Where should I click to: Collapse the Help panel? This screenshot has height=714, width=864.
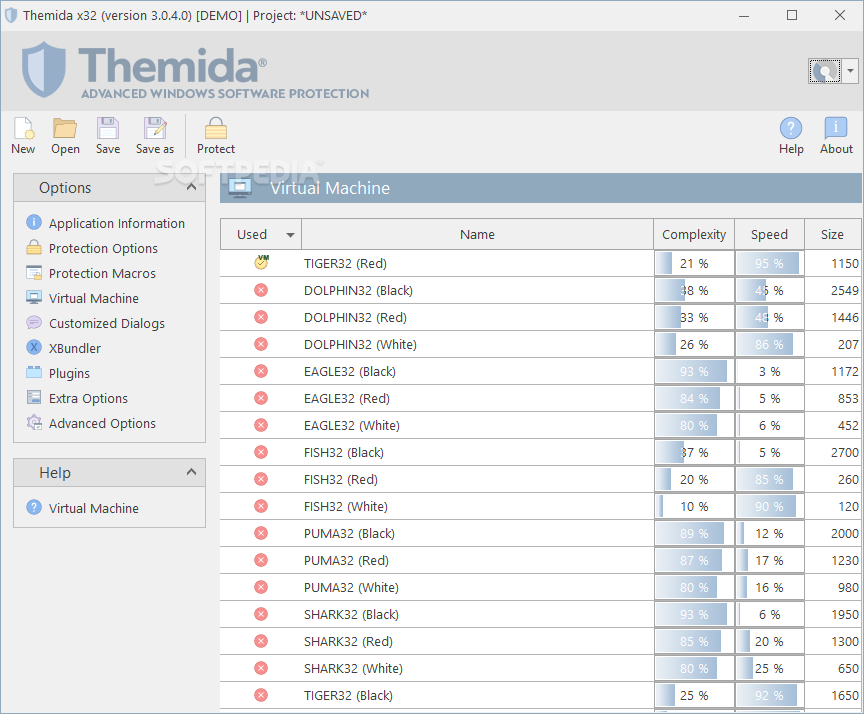pyautogui.click(x=191, y=472)
